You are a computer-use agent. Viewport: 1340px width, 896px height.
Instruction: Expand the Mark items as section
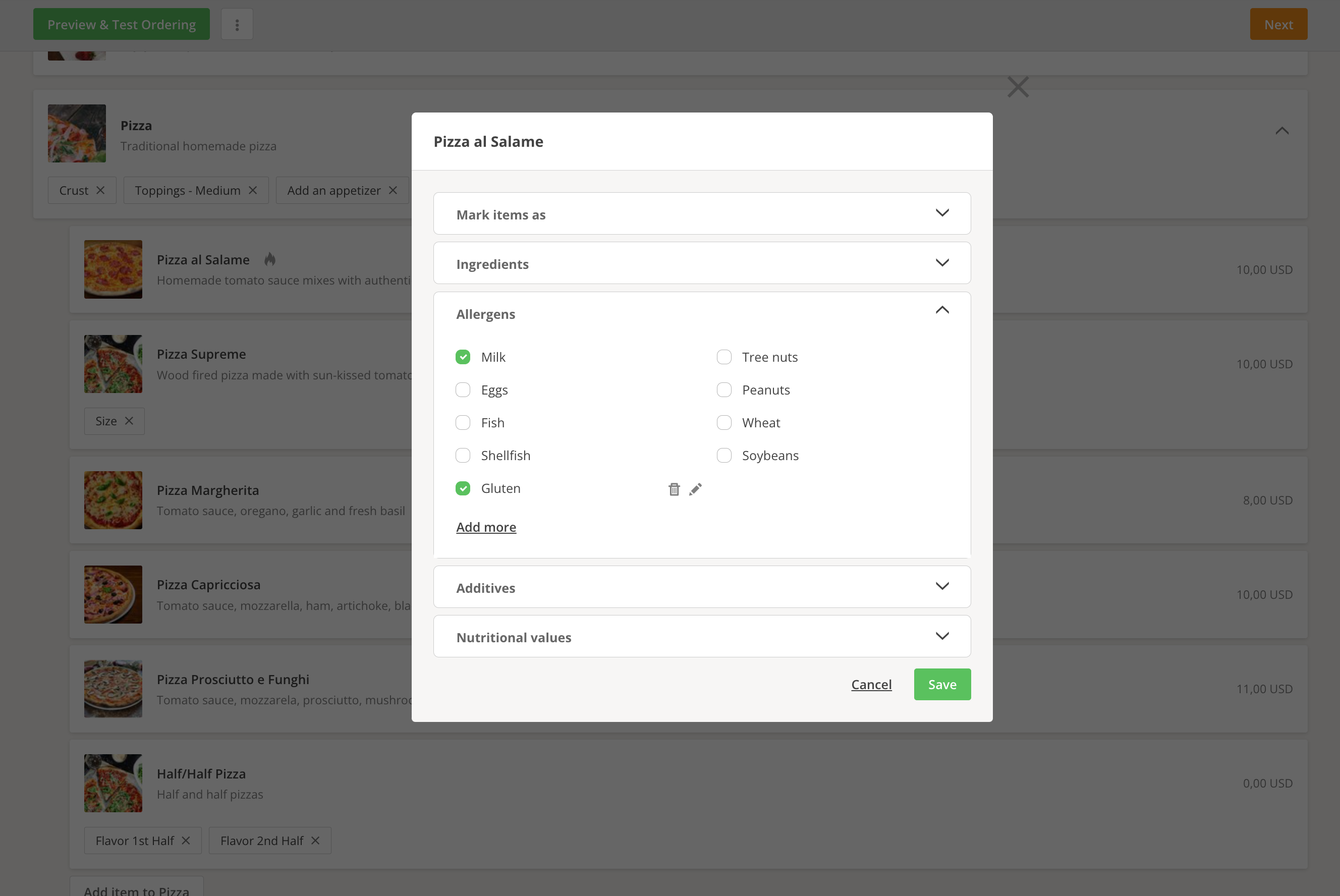click(702, 214)
